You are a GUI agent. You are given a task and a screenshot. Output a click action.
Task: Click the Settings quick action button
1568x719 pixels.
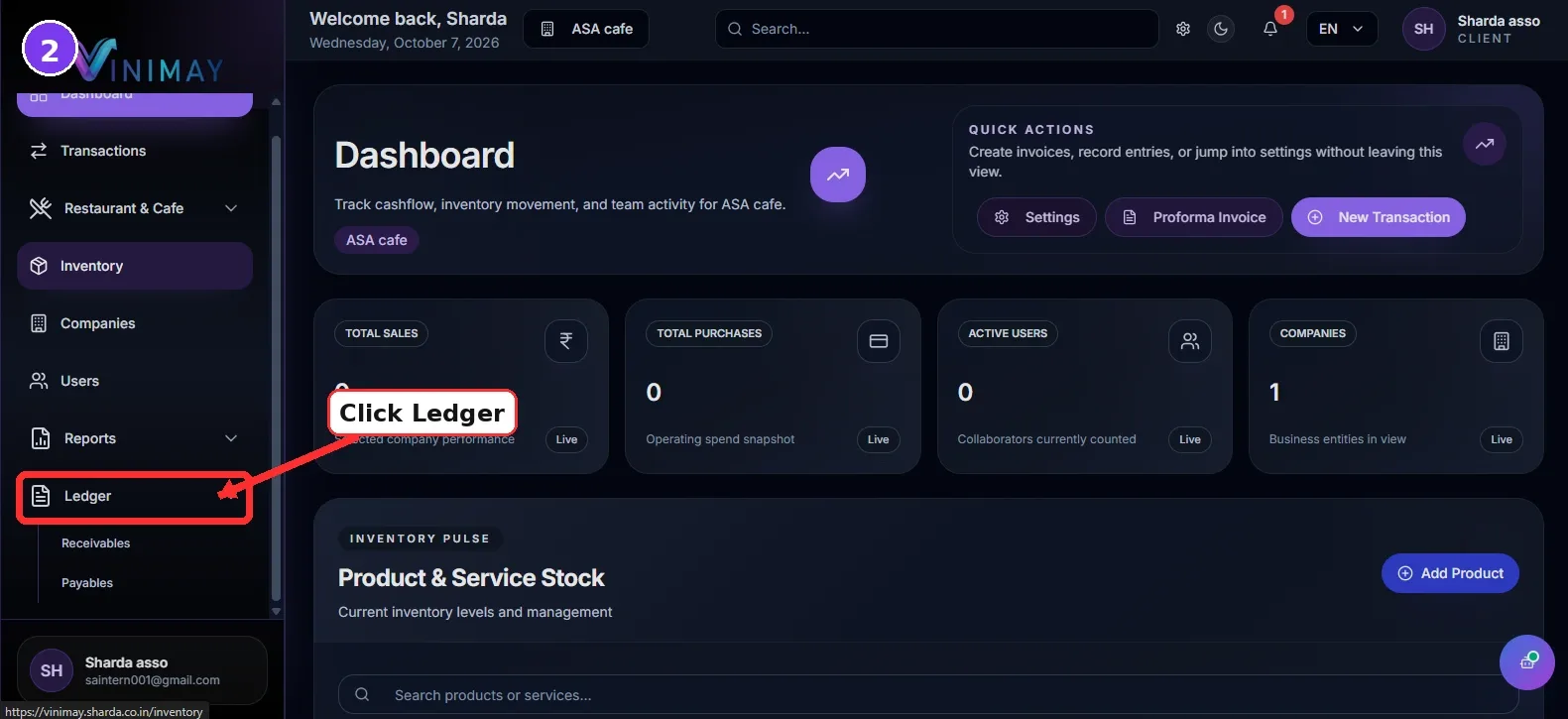(x=1036, y=217)
